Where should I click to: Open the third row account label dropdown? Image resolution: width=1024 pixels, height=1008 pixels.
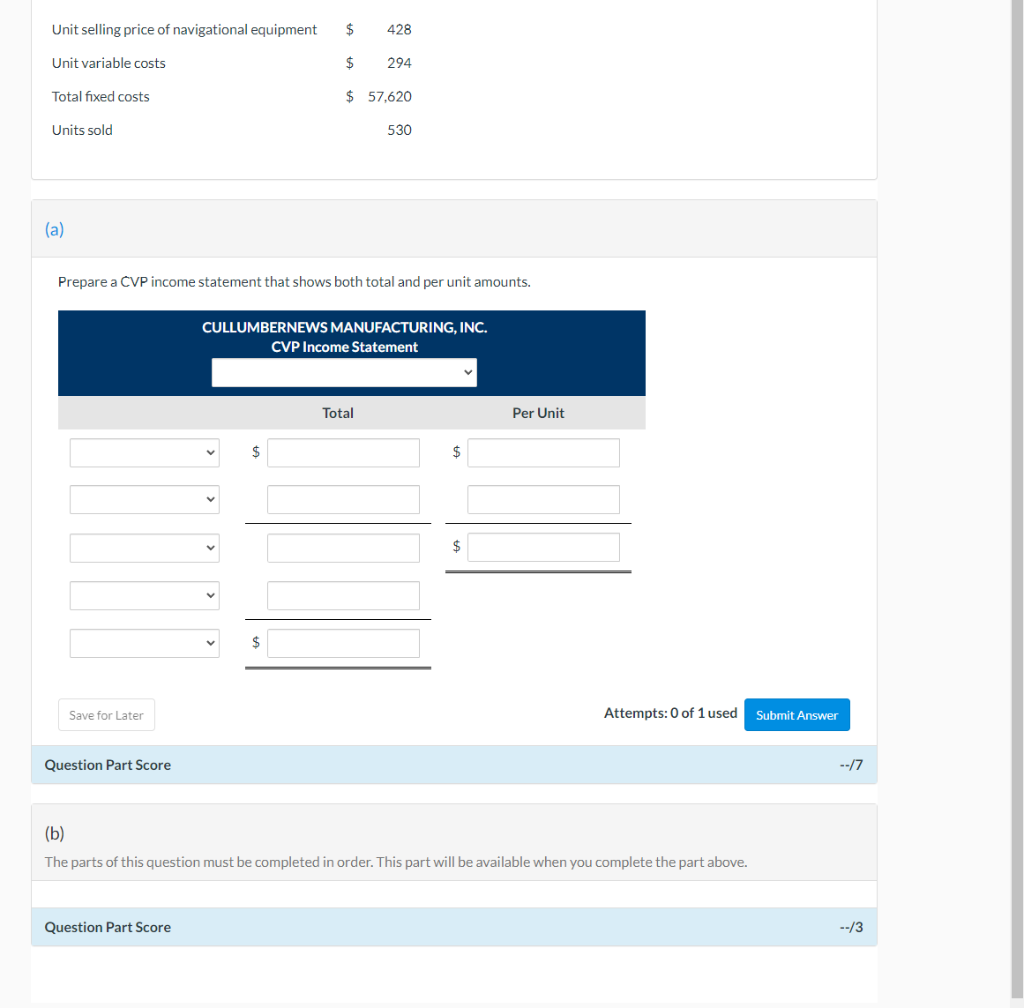[144, 547]
